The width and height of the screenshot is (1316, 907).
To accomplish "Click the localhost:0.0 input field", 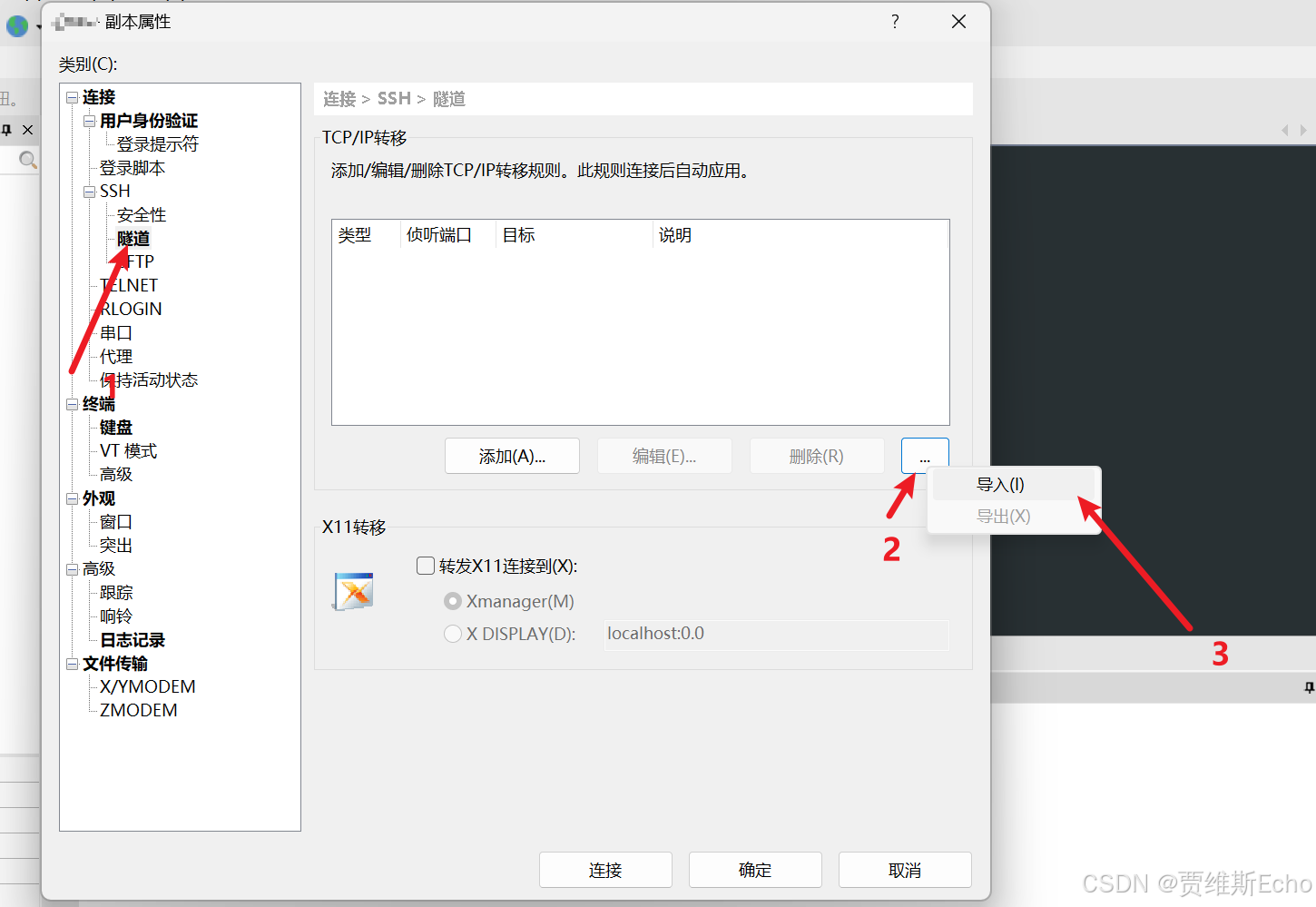I will click(776, 634).
